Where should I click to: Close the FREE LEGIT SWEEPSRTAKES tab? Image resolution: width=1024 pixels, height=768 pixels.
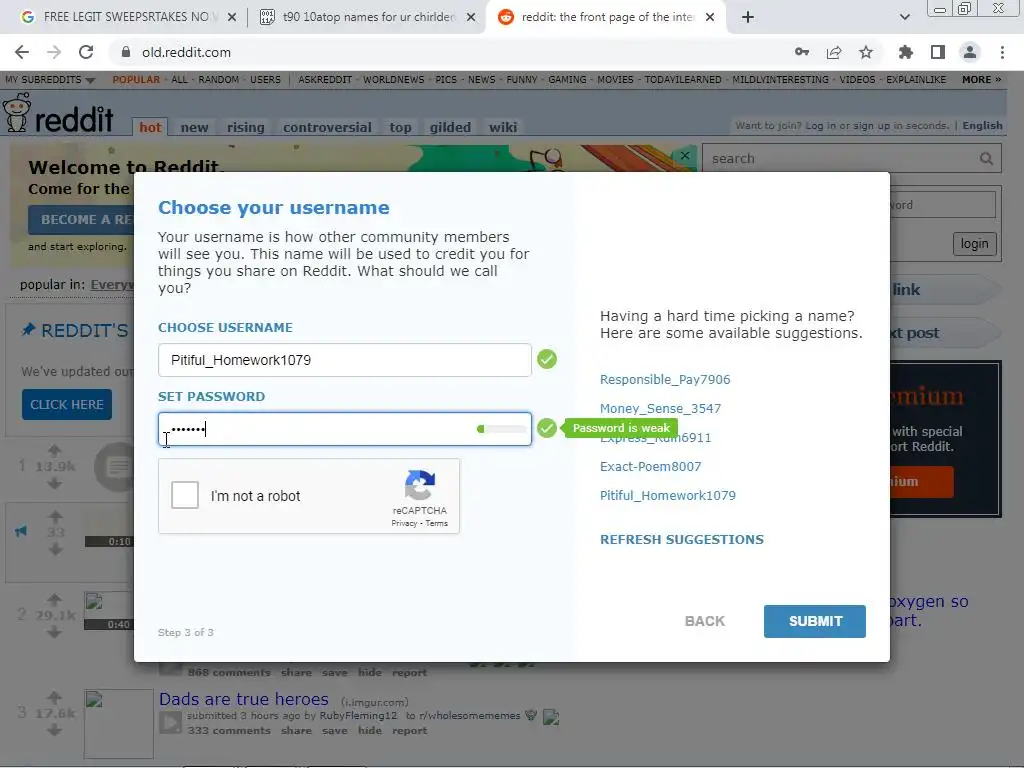click(x=232, y=17)
